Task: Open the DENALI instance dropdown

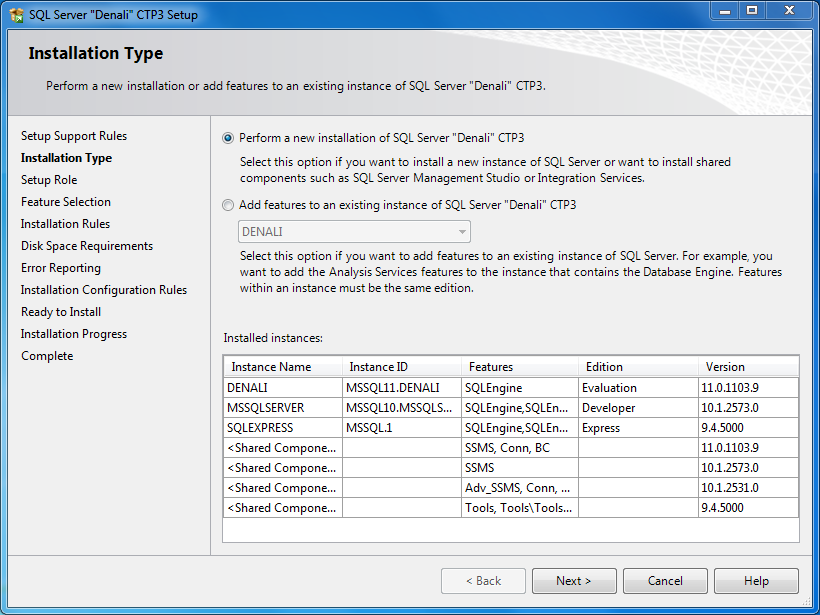Action: pyautogui.click(x=354, y=232)
